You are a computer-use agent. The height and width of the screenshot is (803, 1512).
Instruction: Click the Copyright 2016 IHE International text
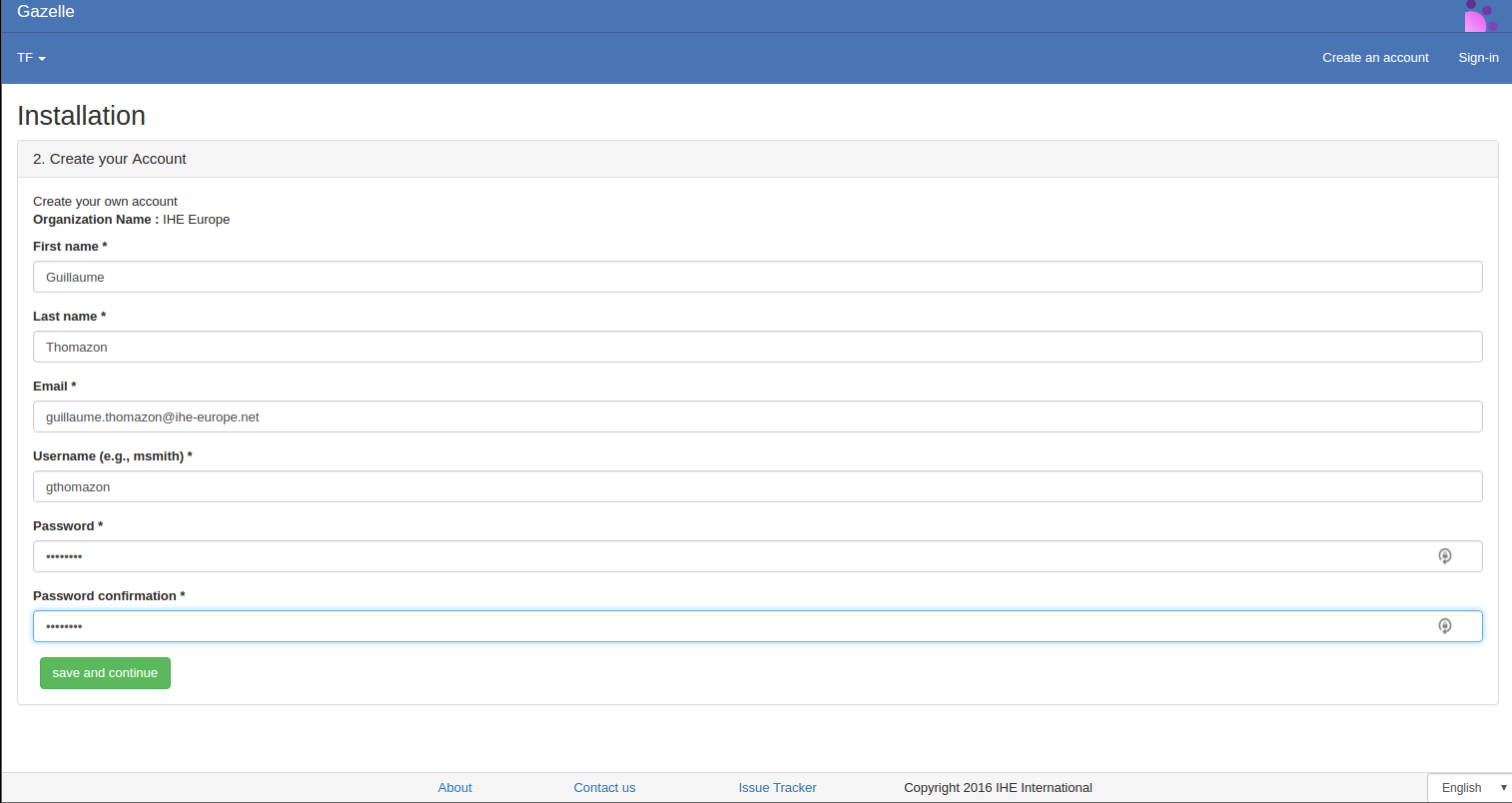point(998,788)
